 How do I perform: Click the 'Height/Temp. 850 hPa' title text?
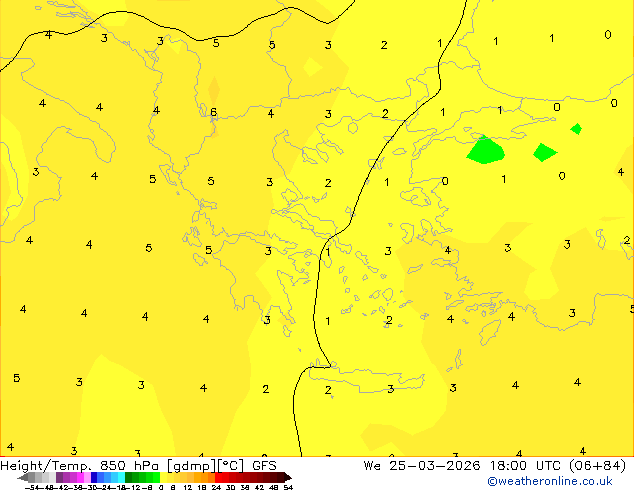(x=79, y=466)
